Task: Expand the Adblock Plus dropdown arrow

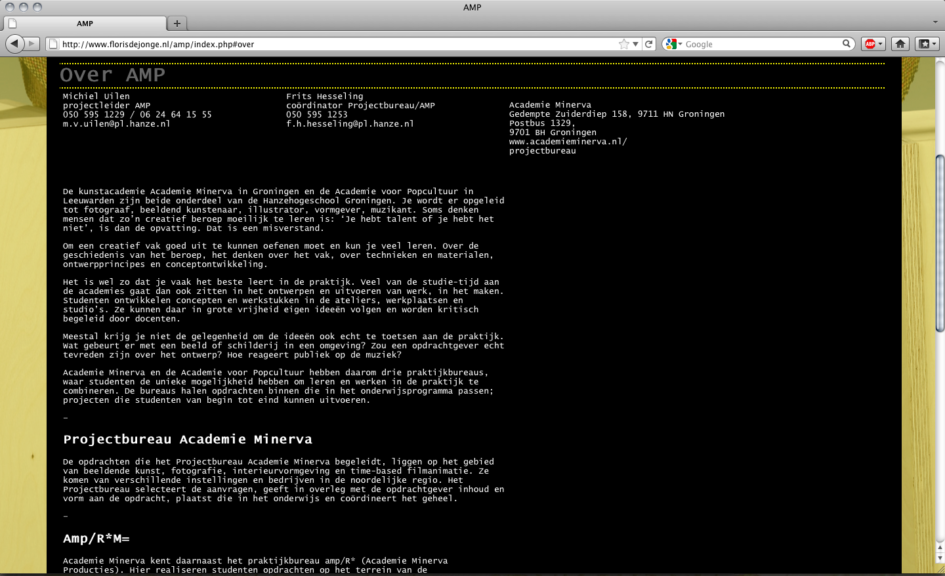Action: [880, 44]
